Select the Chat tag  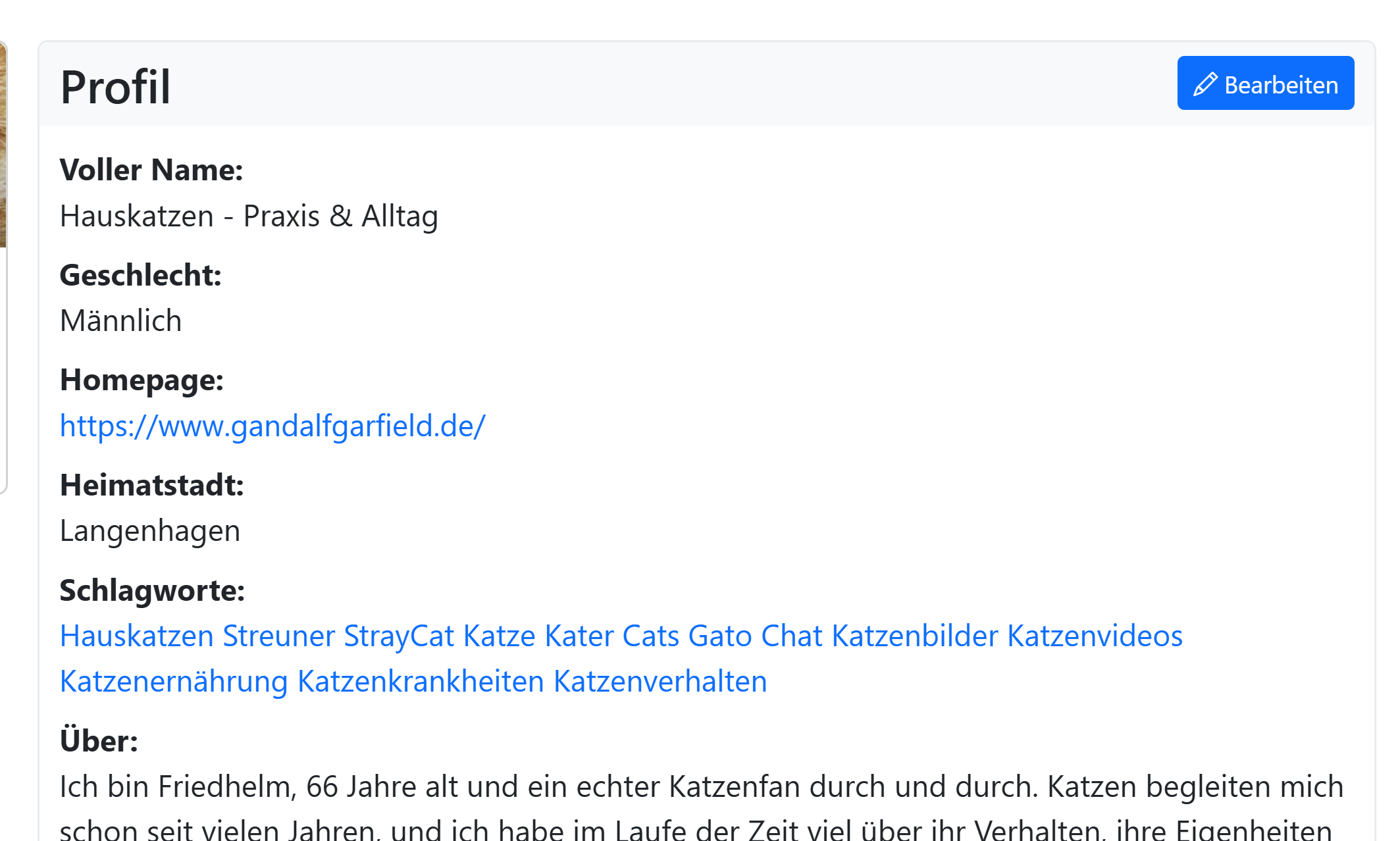coord(792,636)
